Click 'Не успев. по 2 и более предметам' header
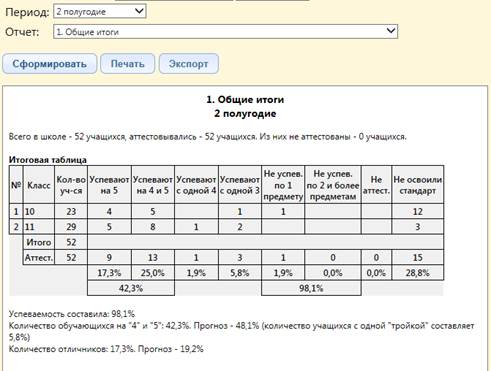The width and height of the screenshot is (491, 371). [x=333, y=185]
